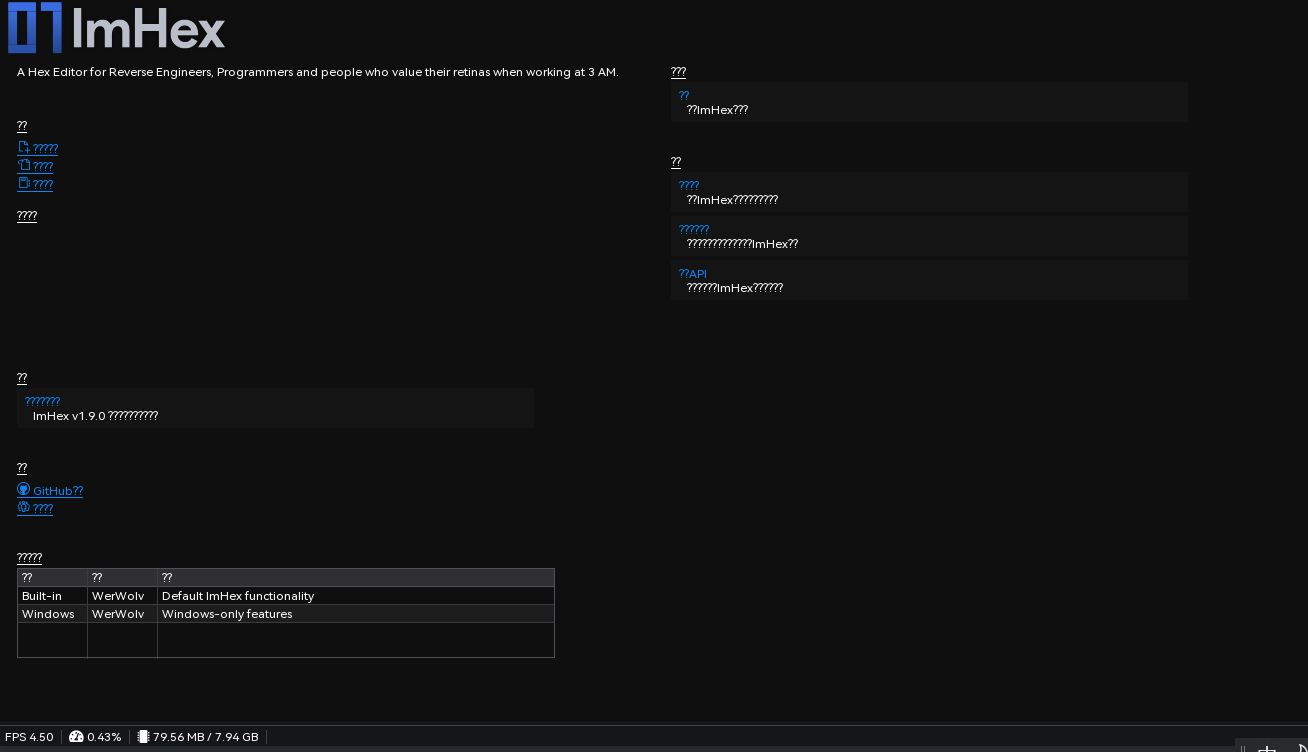Click the donate hands icon below GitHub
The height and width of the screenshot is (752, 1308).
click(x=22, y=507)
